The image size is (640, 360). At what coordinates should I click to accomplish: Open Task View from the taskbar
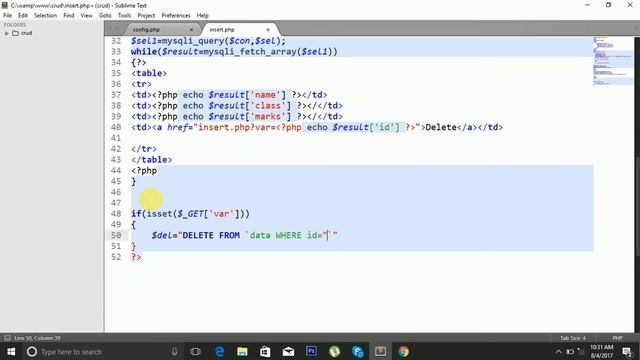(196, 351)
